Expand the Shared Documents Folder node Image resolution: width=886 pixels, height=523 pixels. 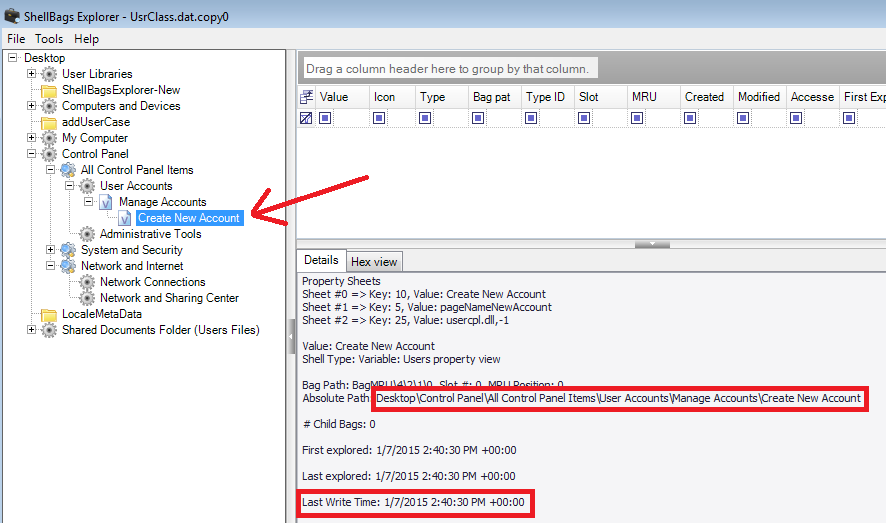pyautogui.click(x=32, y=330)
